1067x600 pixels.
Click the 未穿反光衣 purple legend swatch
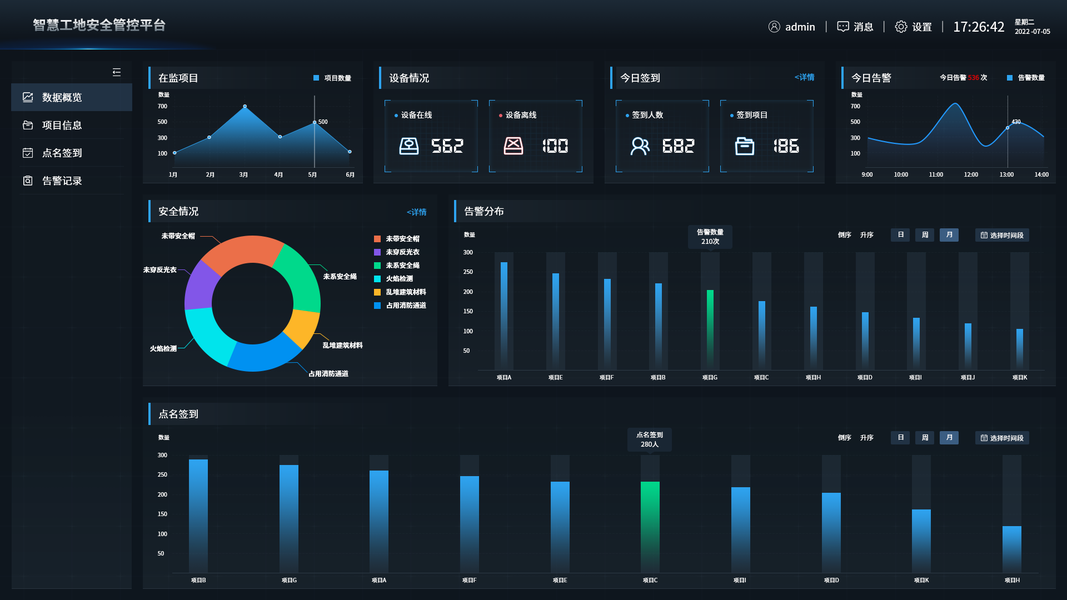tap(377, 252)
